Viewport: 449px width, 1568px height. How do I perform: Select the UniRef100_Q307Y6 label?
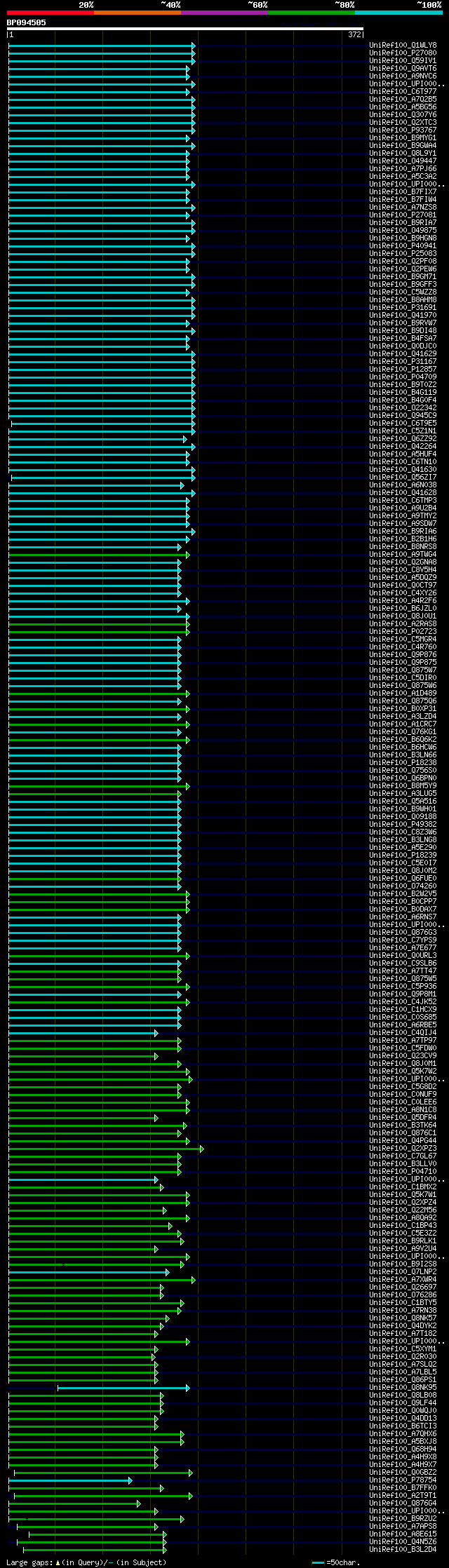(x=403, y=115)
